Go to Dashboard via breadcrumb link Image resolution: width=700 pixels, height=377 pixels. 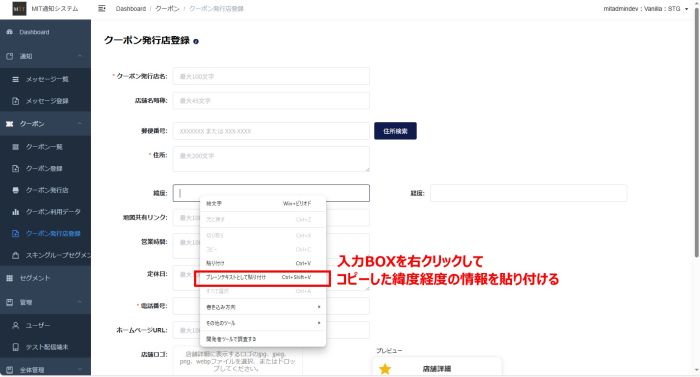point(130,8)
